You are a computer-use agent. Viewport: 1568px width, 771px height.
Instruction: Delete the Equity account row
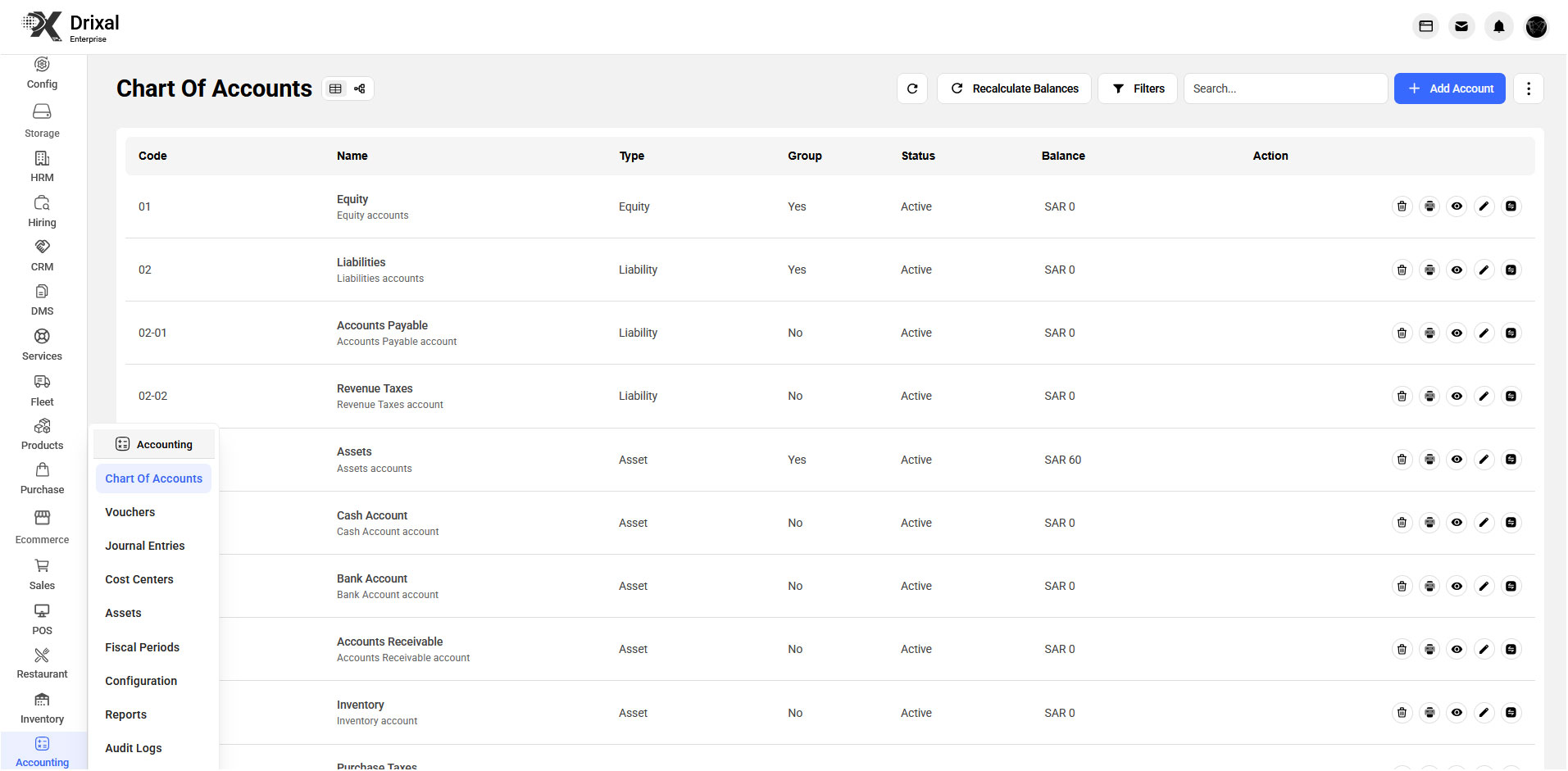click(1402, 206)
